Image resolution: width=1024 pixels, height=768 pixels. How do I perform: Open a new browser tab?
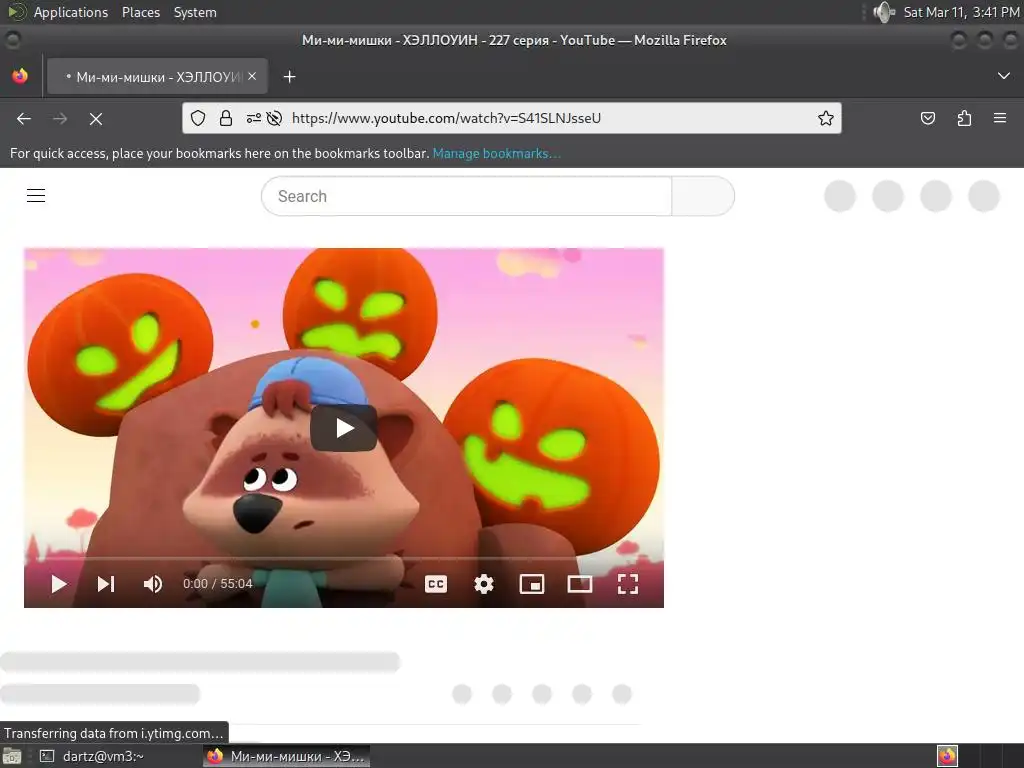point(289,77)
